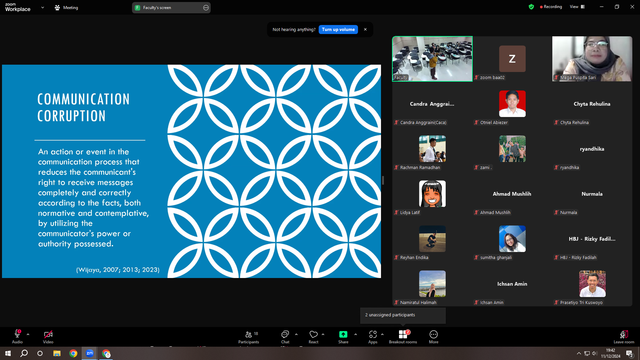Open Google Chrome from taskbar

point(73,353)
